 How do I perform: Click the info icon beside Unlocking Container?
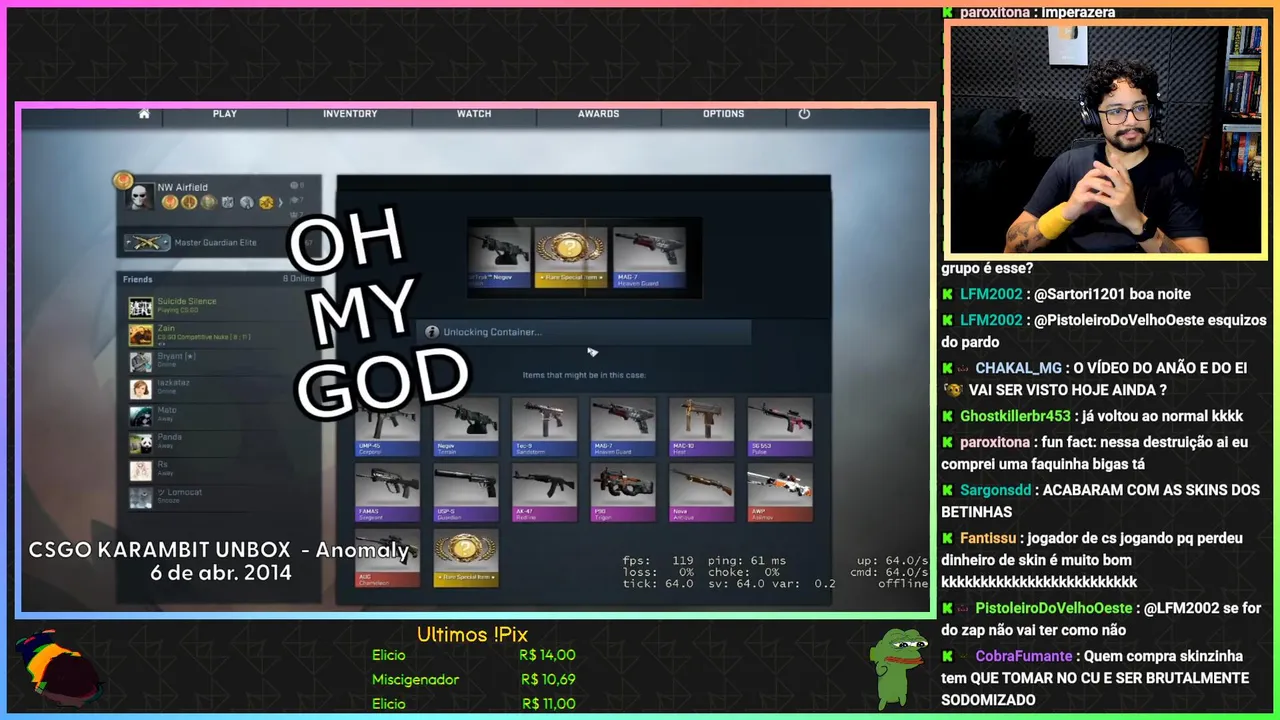pyautogui.click(x=432, y=332)
